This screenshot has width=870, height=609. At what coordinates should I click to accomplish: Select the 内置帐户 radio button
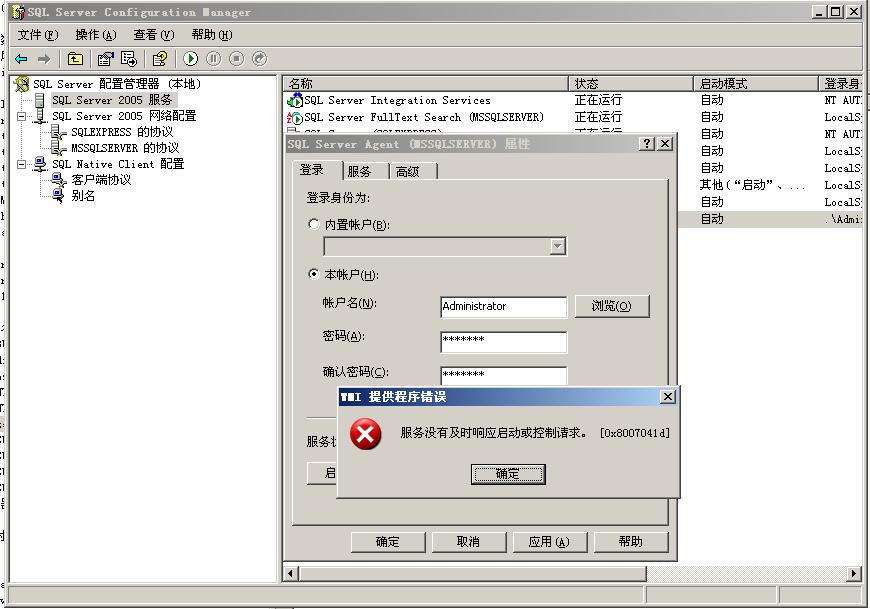click(314, 224)
